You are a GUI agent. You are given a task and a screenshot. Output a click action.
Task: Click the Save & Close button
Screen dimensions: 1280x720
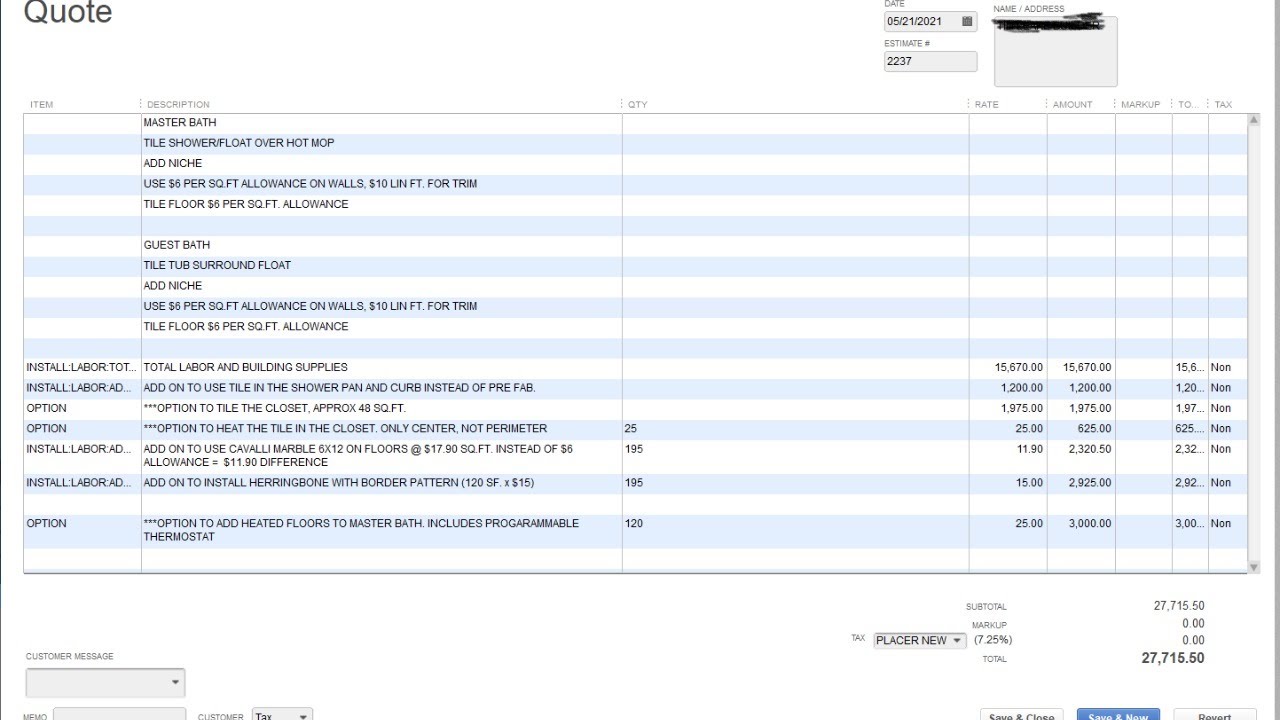pos(1021,714)
